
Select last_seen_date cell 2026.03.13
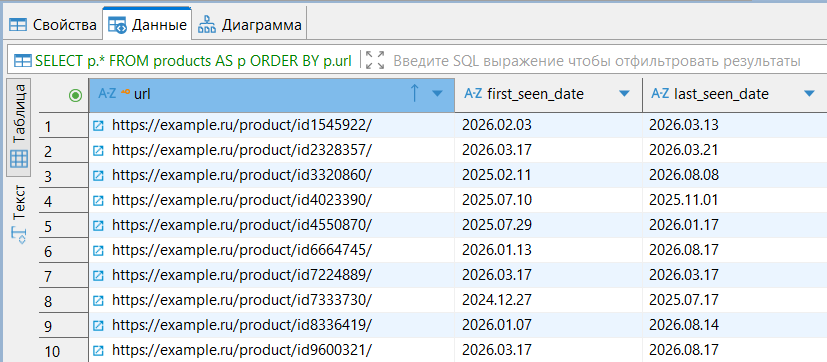(x=735, y=126)
